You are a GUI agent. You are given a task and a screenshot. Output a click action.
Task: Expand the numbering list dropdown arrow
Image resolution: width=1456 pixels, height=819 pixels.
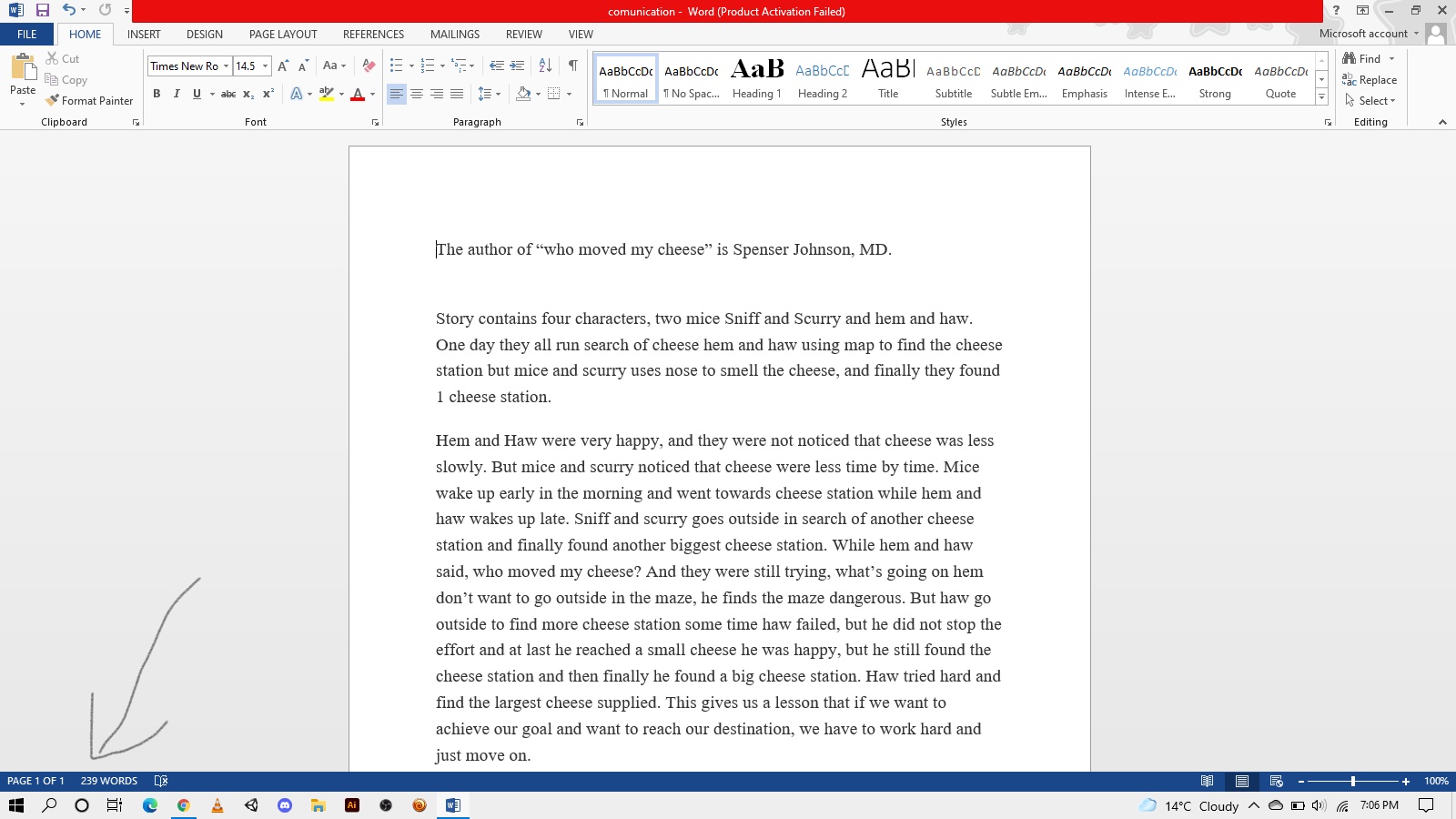[x=442, y=66]
